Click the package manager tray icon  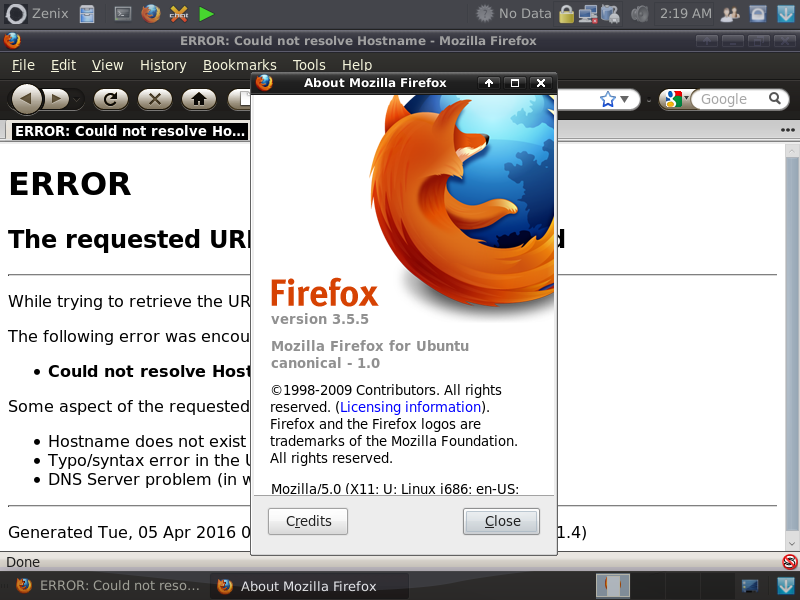(x=610, y=14)
